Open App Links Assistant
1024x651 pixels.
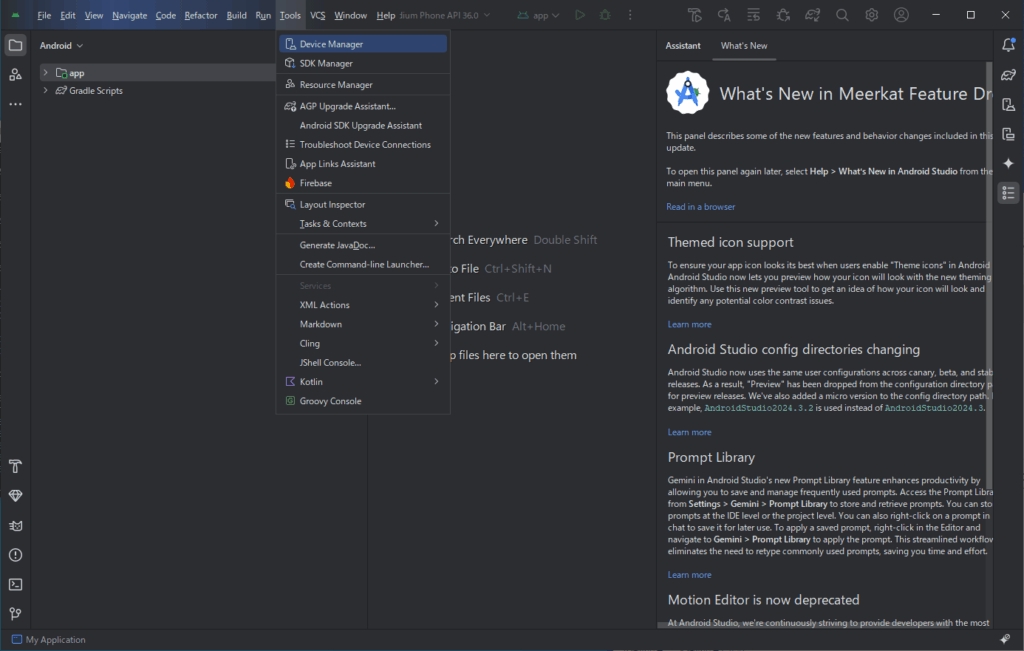pyautogui.click(x=363, y=164)
